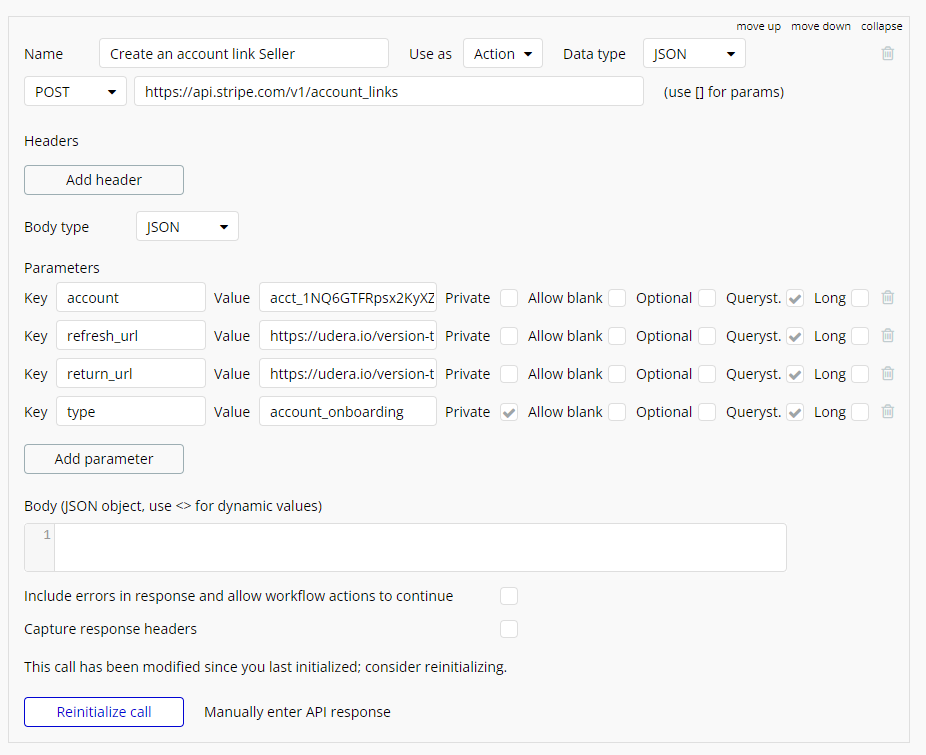Expand the Body type JSON dropdown

pyautogui.click(x=187, y=227)
